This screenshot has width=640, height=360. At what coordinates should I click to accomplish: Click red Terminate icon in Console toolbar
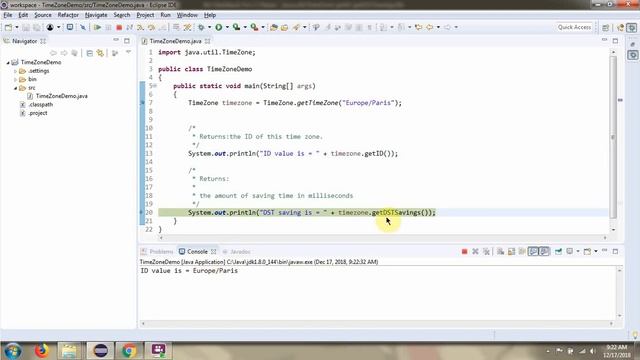pyautogui.click(x=464, y=251)
